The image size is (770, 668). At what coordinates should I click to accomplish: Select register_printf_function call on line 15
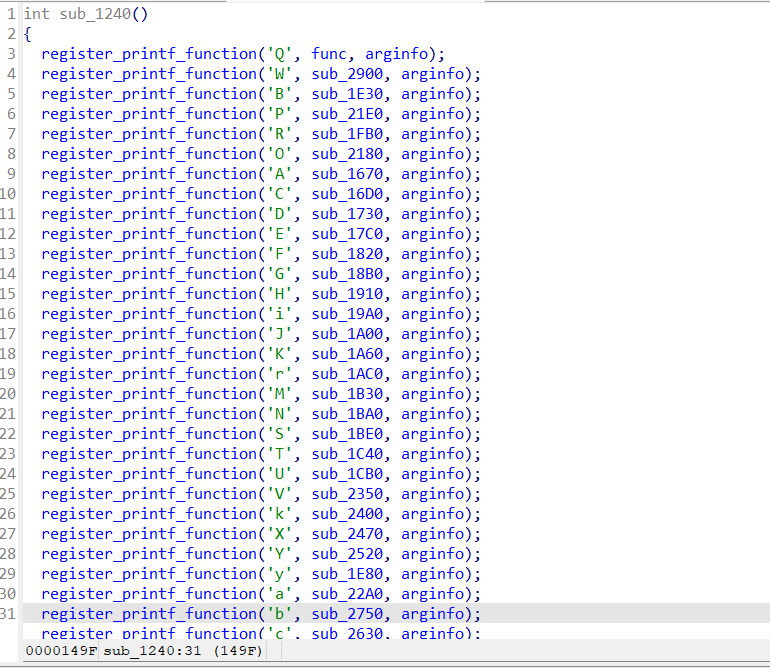149,294
